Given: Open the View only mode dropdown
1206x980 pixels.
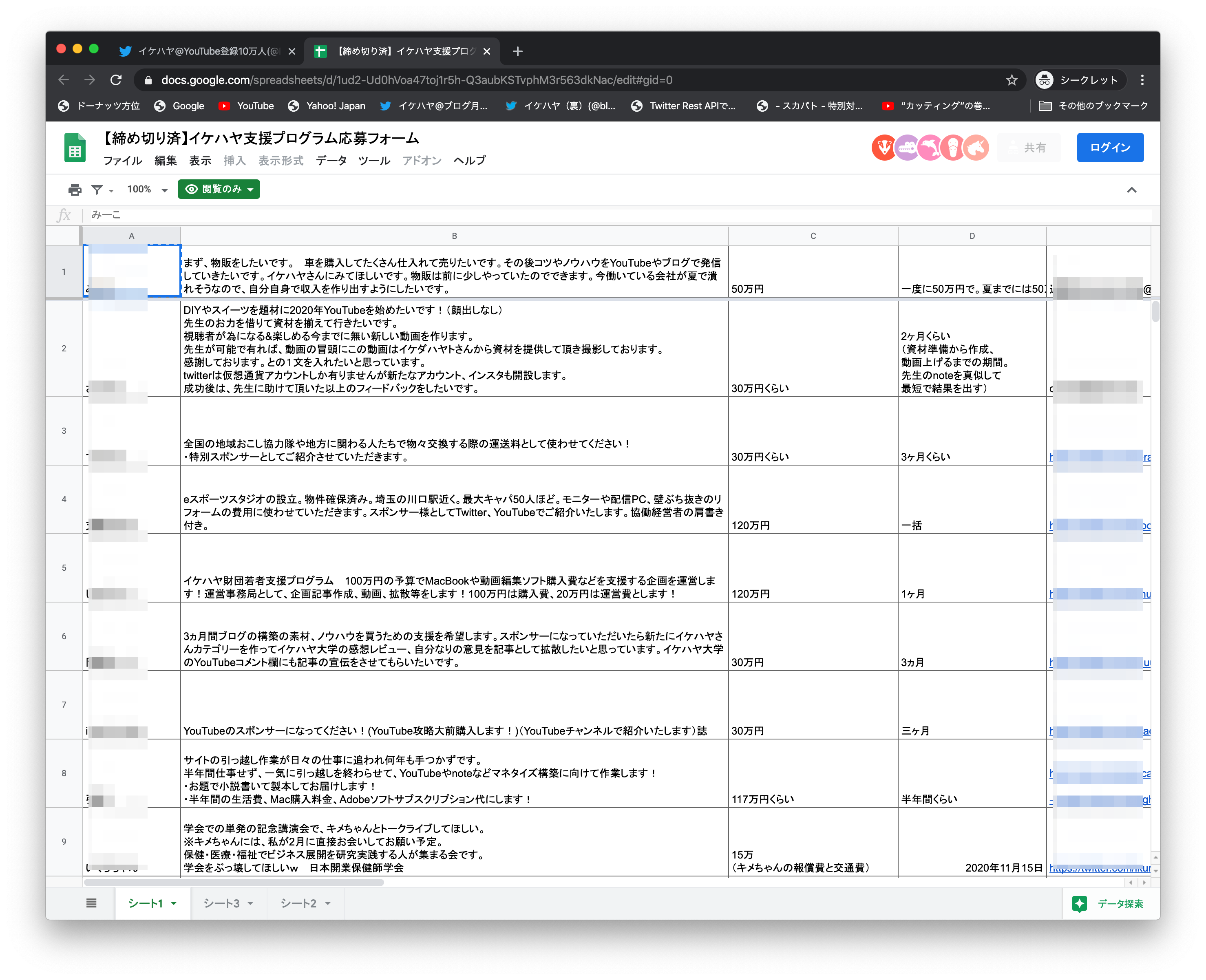Looking at the screenshot, I should 219,189.
